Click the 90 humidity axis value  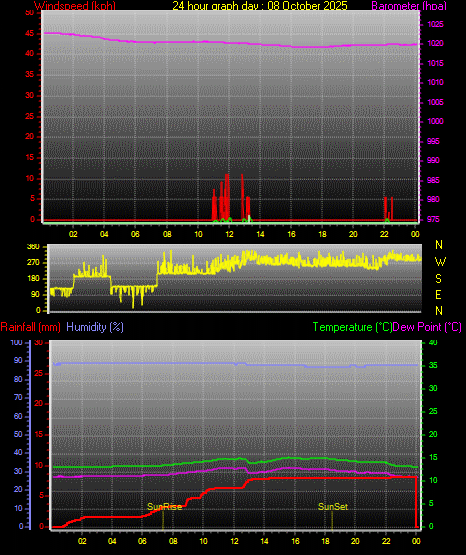[18, 360]
